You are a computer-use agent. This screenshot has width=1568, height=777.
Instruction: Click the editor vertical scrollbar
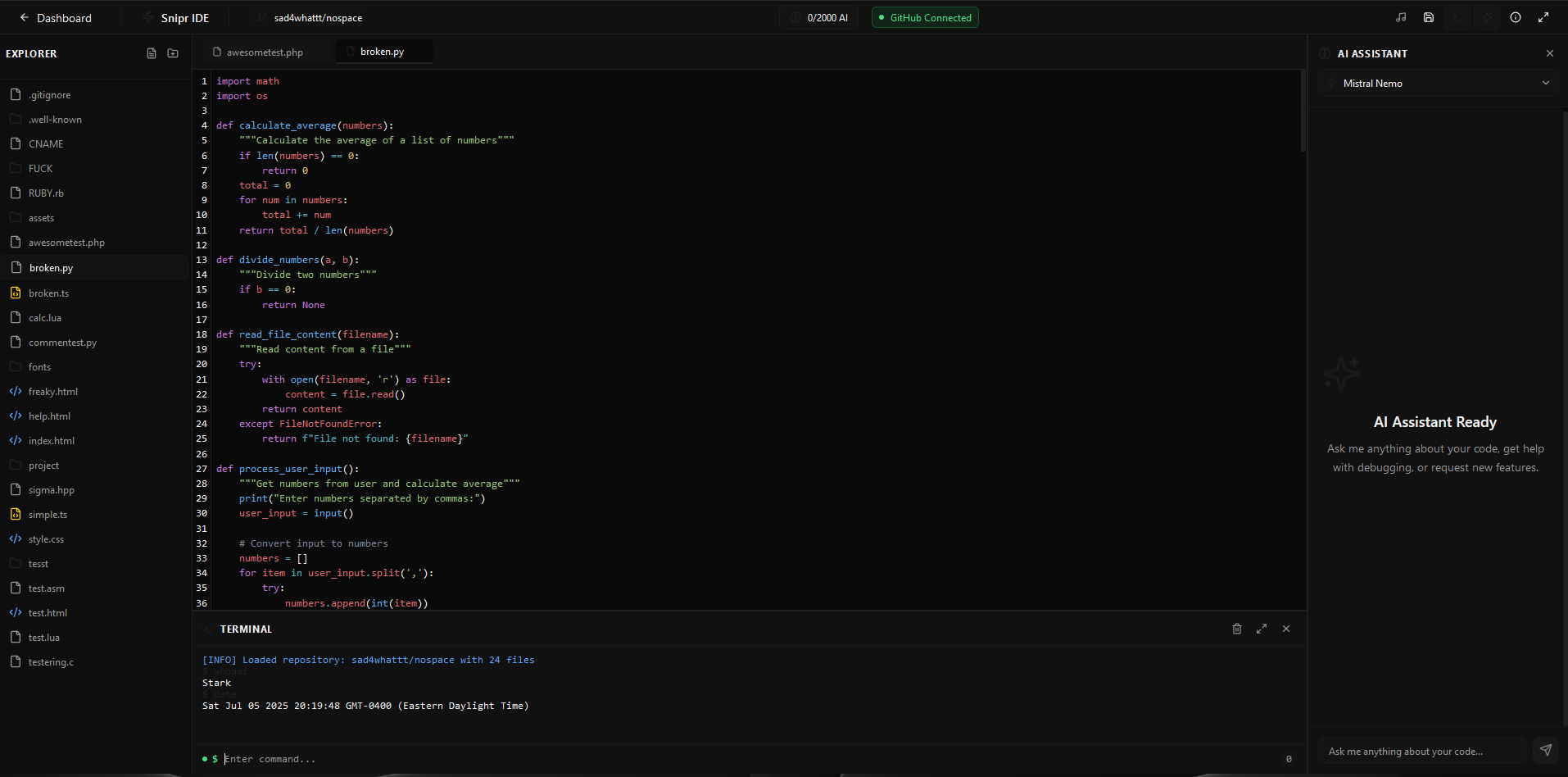(1303, 111)
